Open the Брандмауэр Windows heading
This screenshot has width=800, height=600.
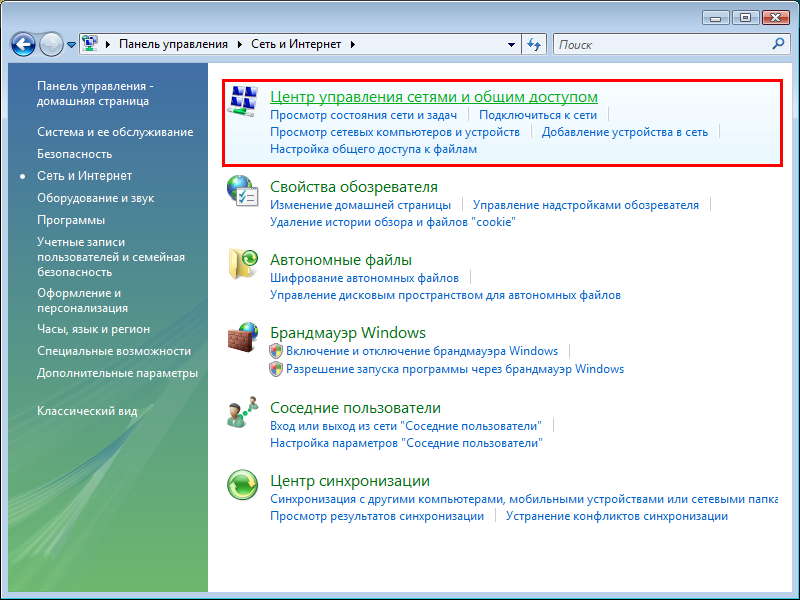coord(348,333)
